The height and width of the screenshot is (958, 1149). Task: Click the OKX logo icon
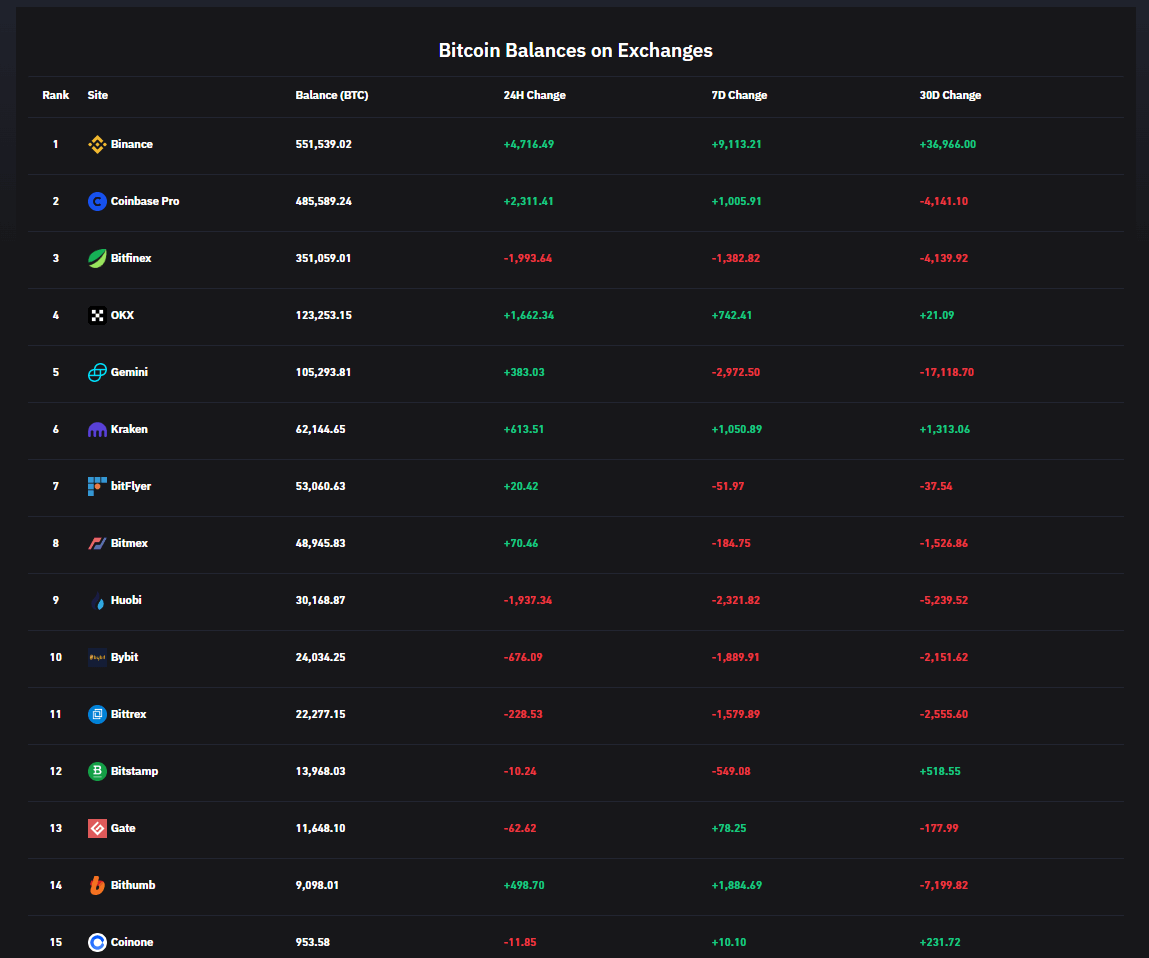click(96, 315)
